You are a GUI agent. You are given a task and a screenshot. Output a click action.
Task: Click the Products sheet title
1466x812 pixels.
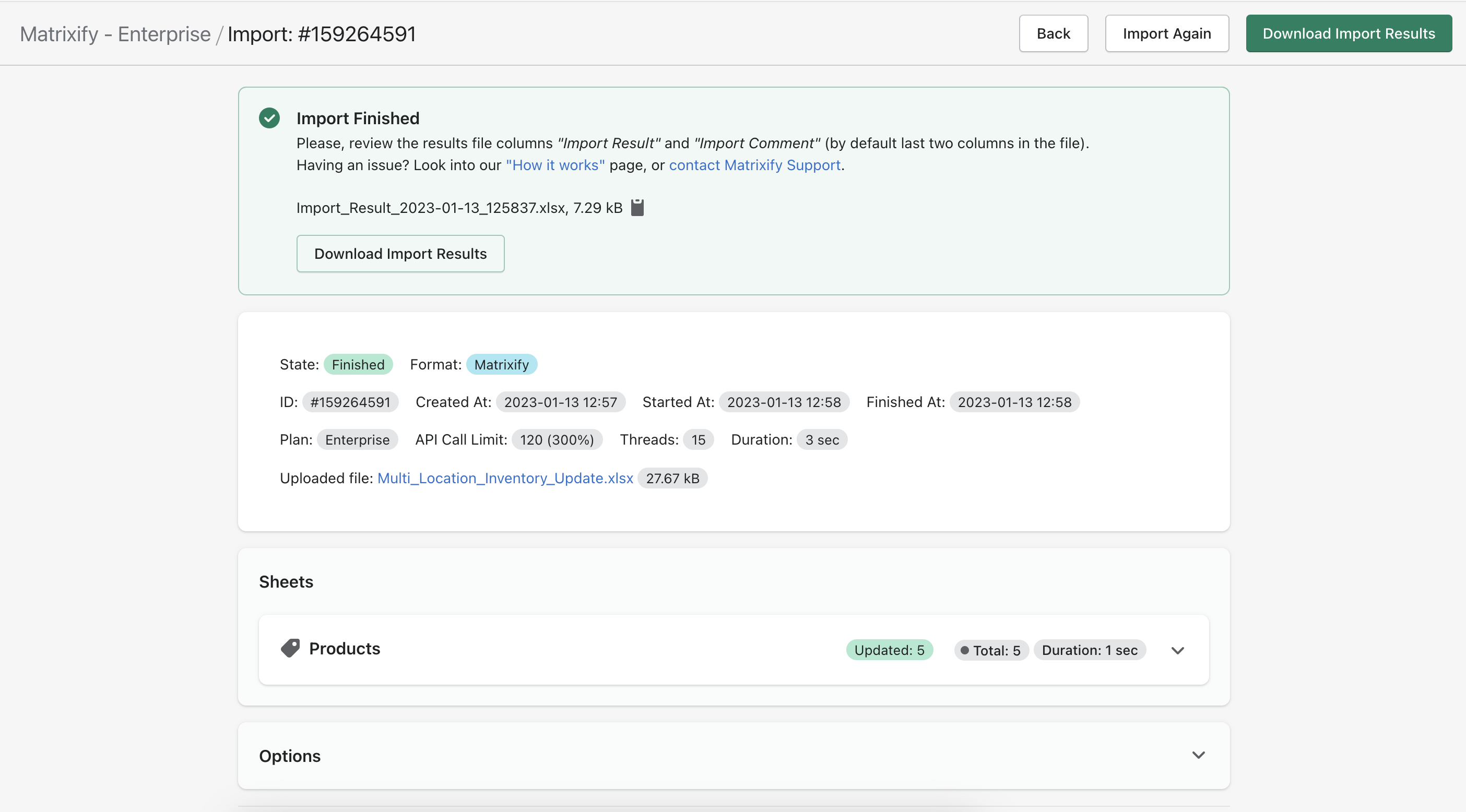pyautogui.click(x=344, y=648)
